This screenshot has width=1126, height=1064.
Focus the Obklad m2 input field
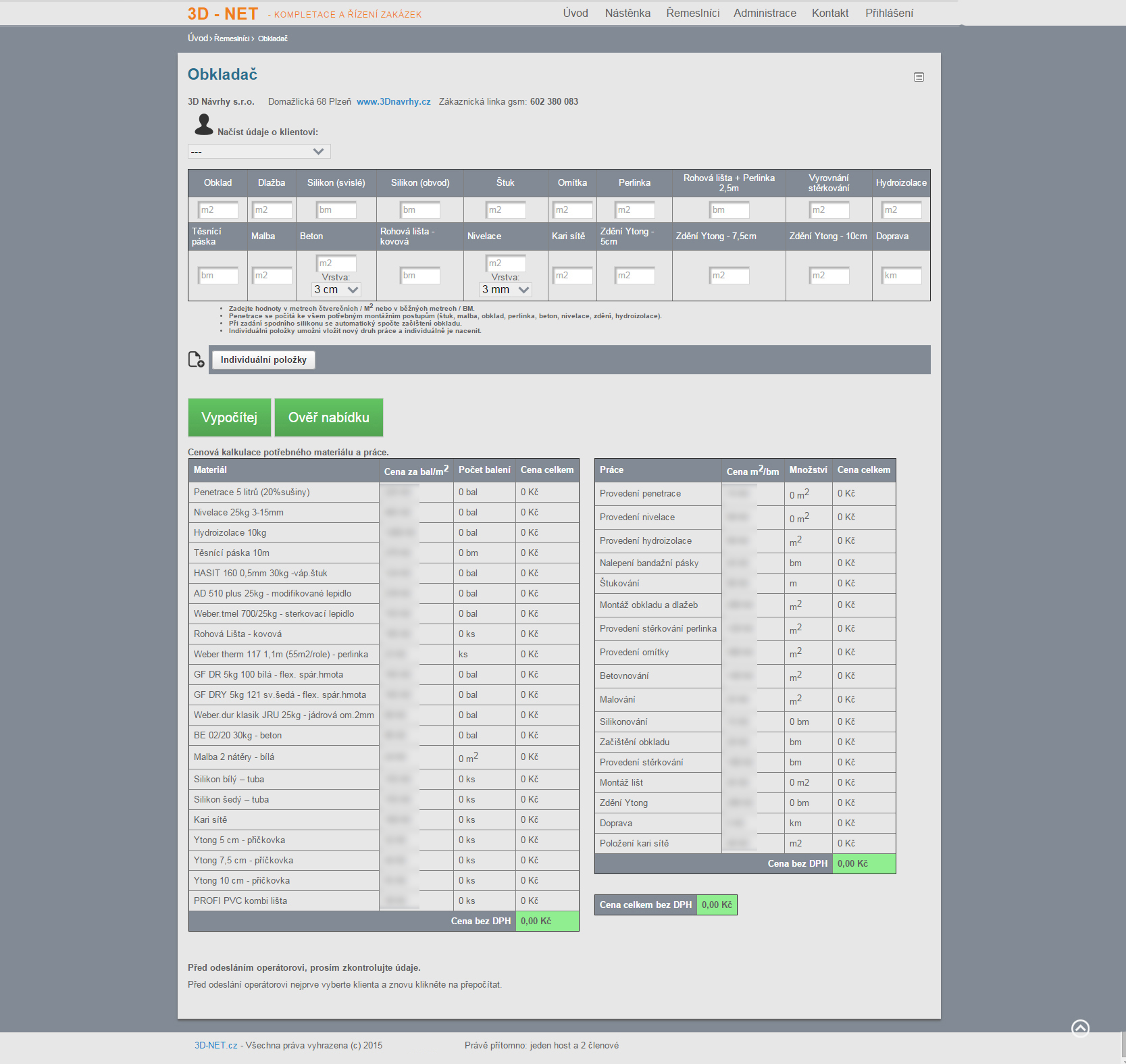(x=217, y=210)
